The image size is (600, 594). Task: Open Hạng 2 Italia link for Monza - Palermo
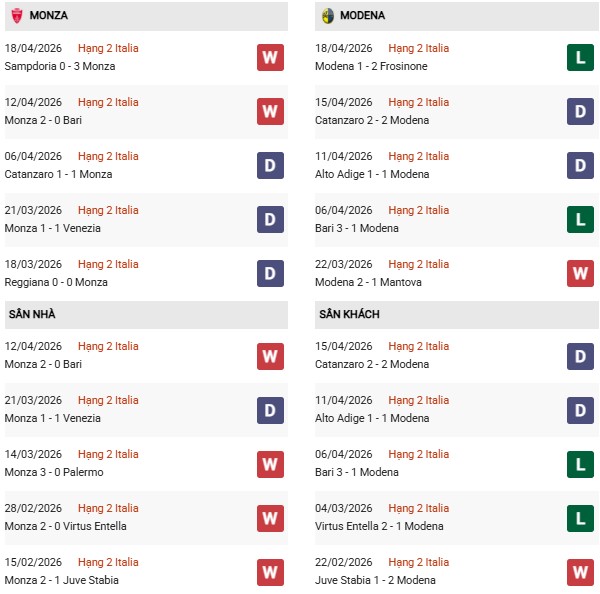click(x=109, y=454)
